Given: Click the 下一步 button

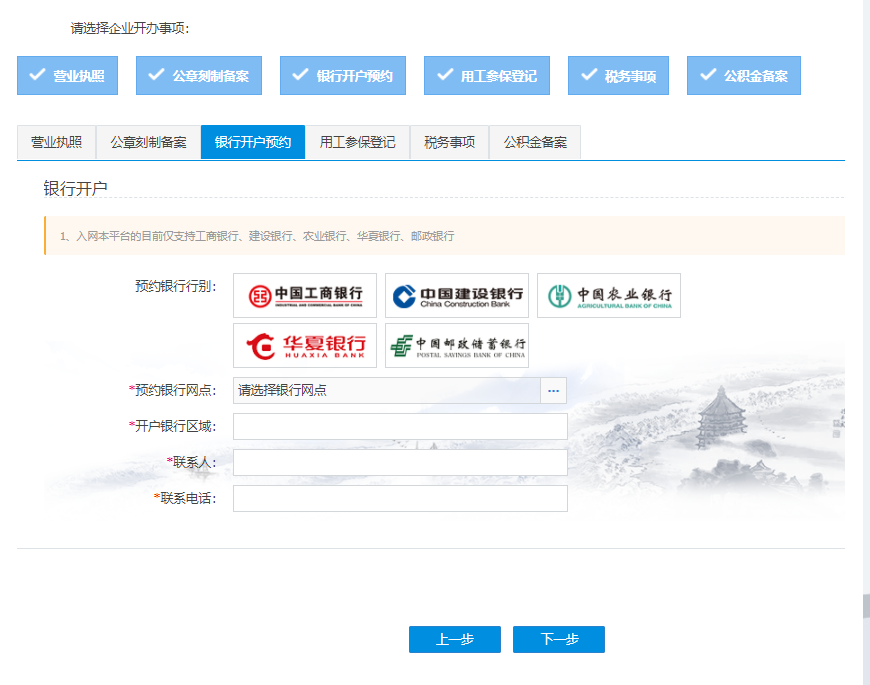Looking at the screenshot, I should tap(559, 639).
